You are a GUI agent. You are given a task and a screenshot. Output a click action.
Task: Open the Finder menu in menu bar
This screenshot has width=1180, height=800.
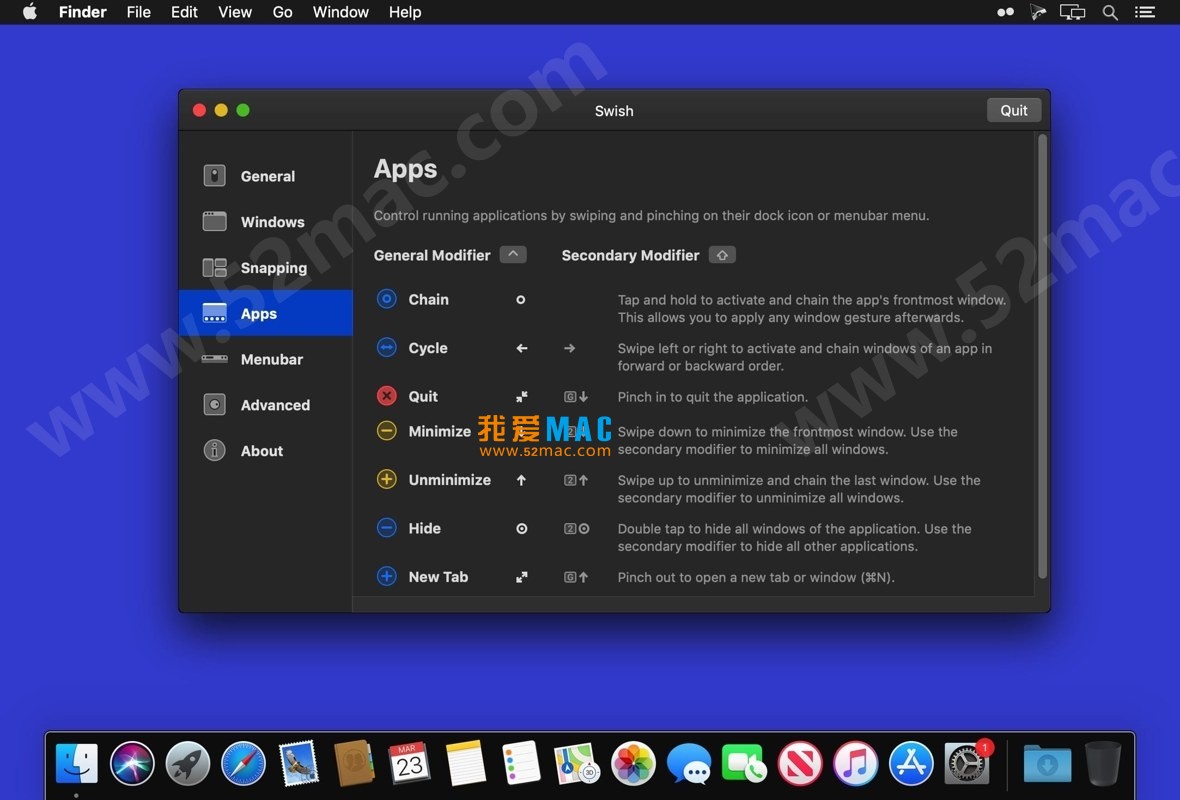coord(83,12)
